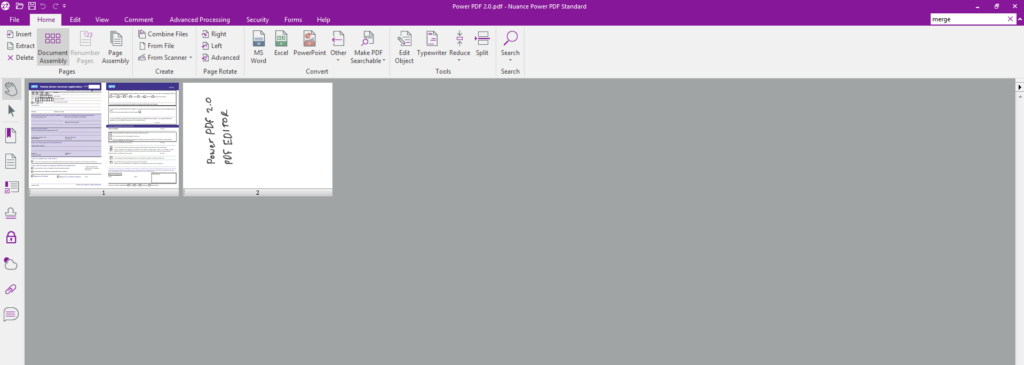Viewport: 1024px width, 365px height.
Task: Convert to PowerPoint
Action: pos(310,44)
